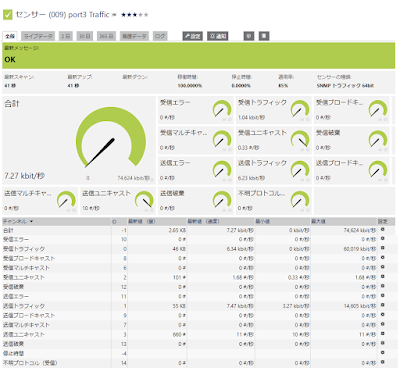Open settings gear for 受信トラフィック row
The width and height of the screenshot is (400, 371).
click(382, 248)
